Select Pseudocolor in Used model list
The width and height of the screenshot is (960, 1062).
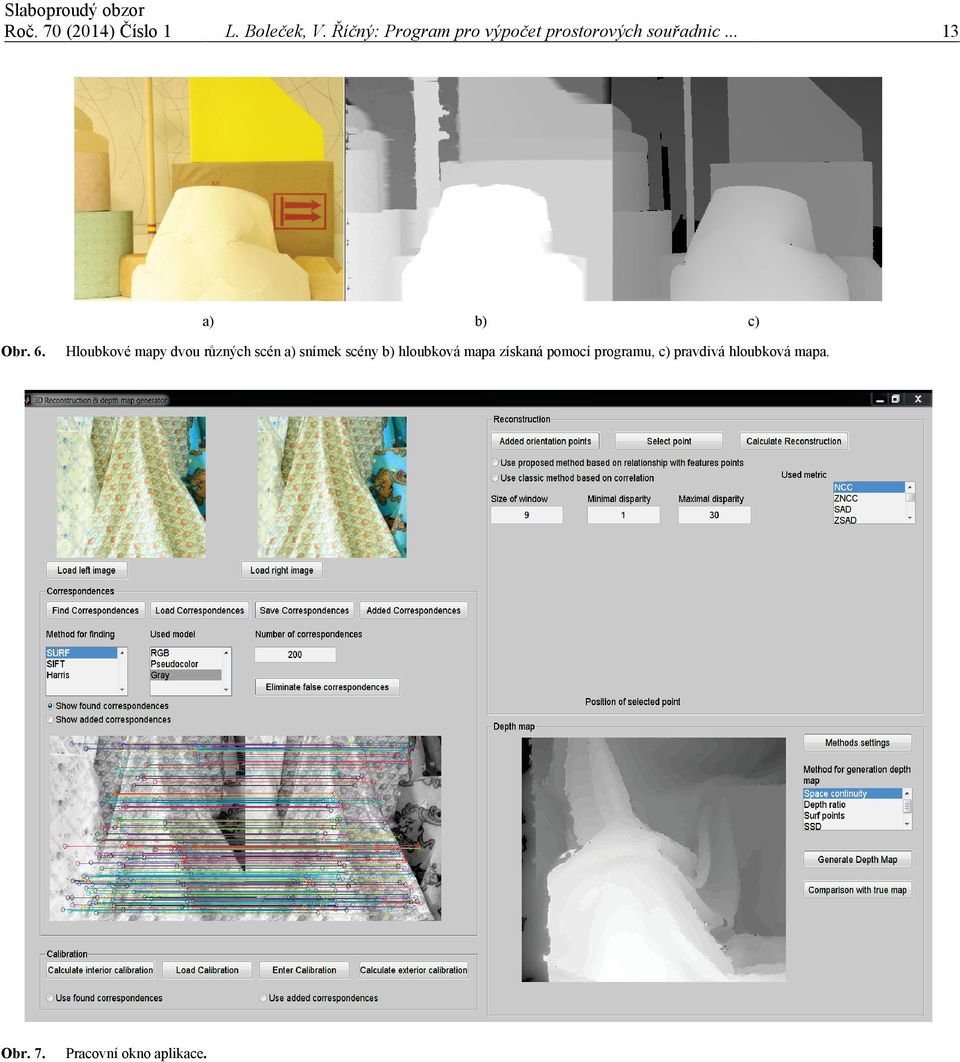click(x=186, y=664)
